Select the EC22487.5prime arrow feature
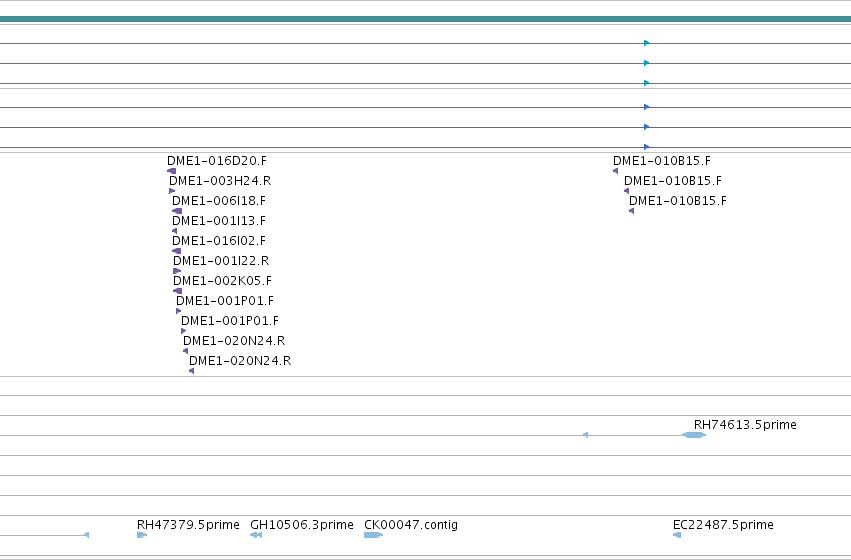851x560 pixels. coord(677,535)
